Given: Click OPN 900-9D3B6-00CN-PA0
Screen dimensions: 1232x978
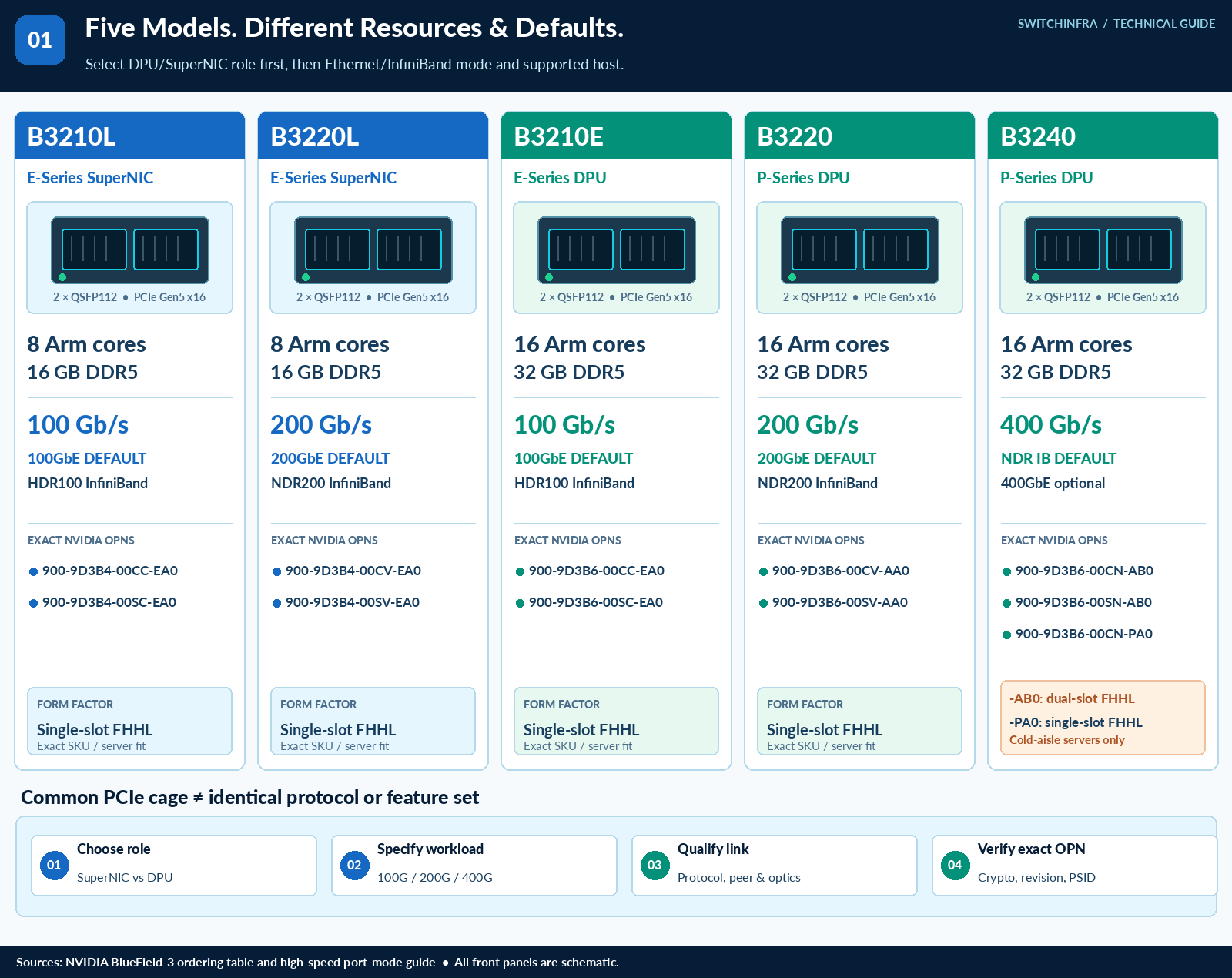Looking at the screenshot, I should click(x=1084, y=634).
